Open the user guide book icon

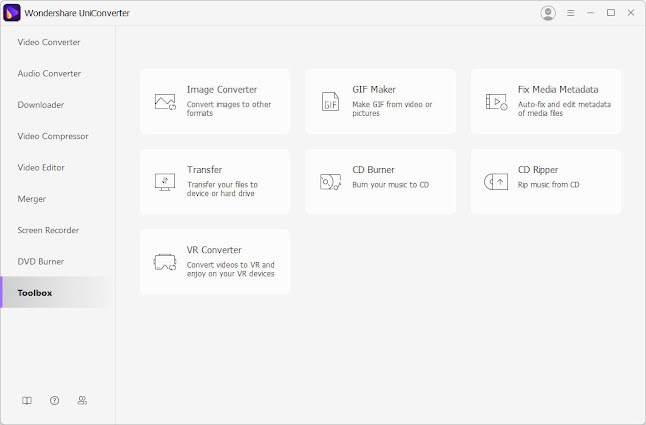(x=27, y=401)
